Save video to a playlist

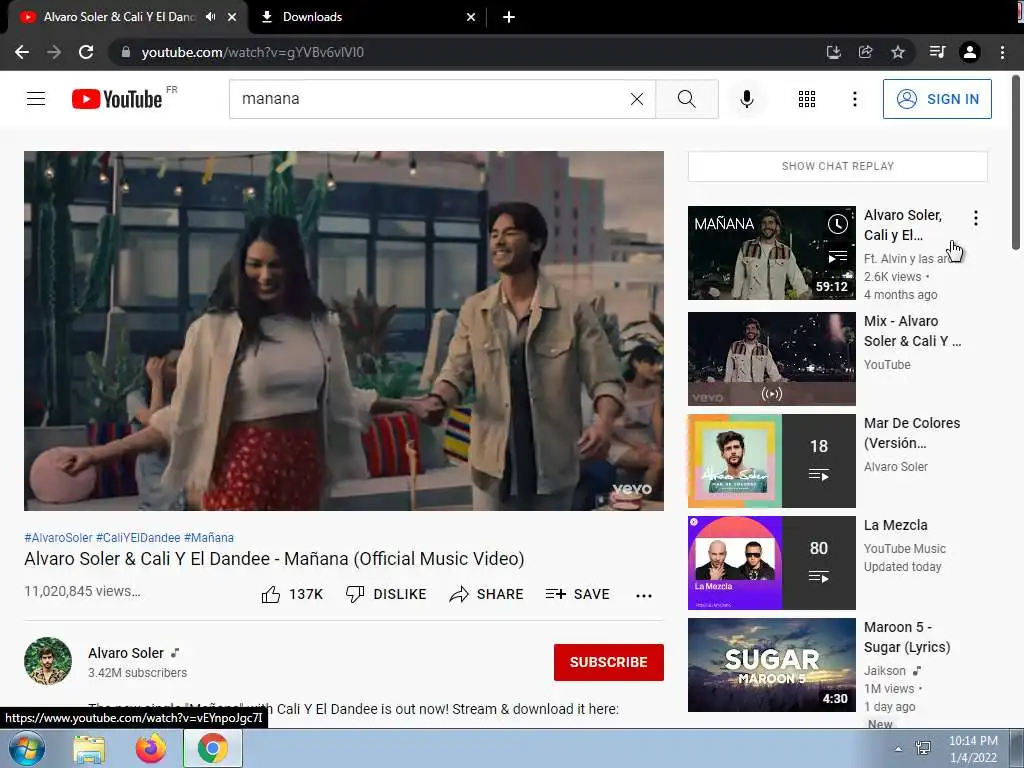[577, 594]
